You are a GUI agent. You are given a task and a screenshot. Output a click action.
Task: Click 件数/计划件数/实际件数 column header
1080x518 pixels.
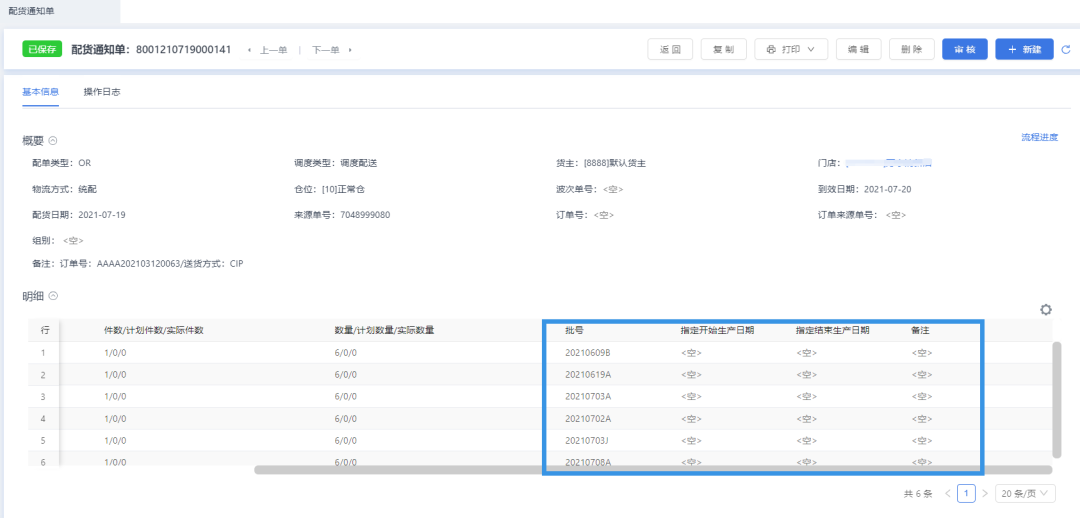point(154,330)
